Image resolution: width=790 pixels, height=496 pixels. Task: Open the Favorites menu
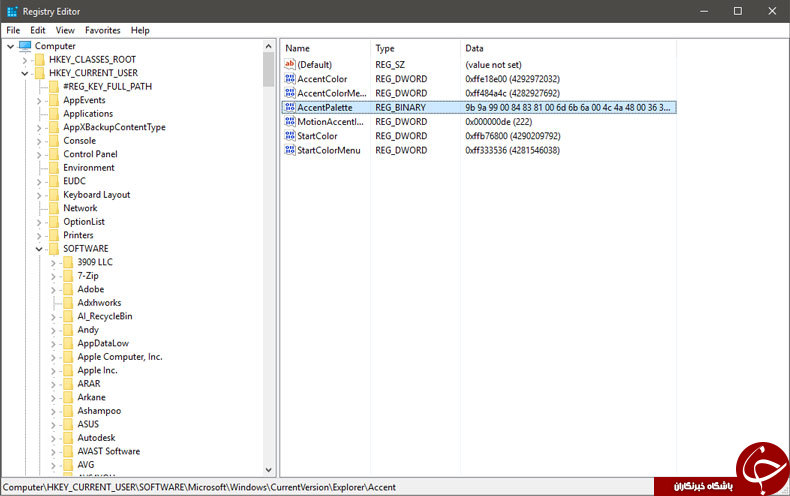pos(103,30)
